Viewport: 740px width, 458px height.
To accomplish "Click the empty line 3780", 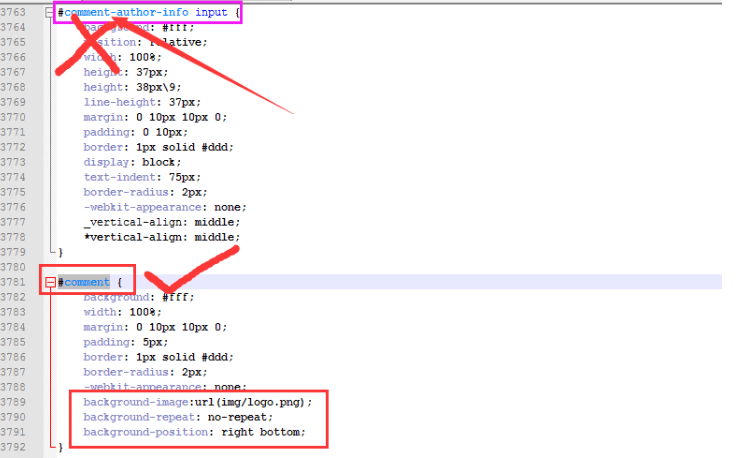I will pos(200,267).
